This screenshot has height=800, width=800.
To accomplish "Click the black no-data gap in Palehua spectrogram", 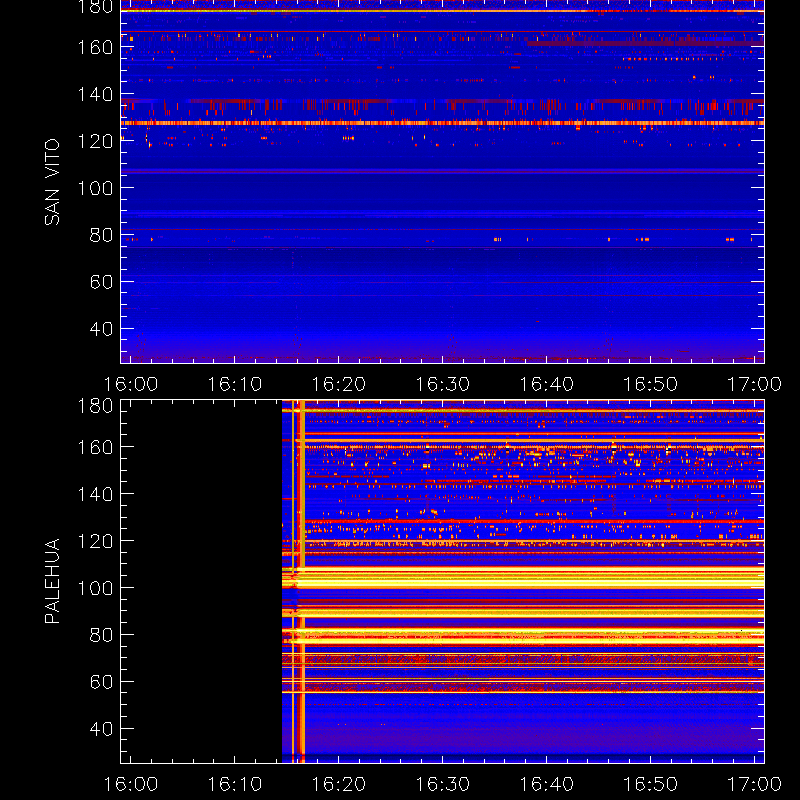I will [x=202, y=581].
